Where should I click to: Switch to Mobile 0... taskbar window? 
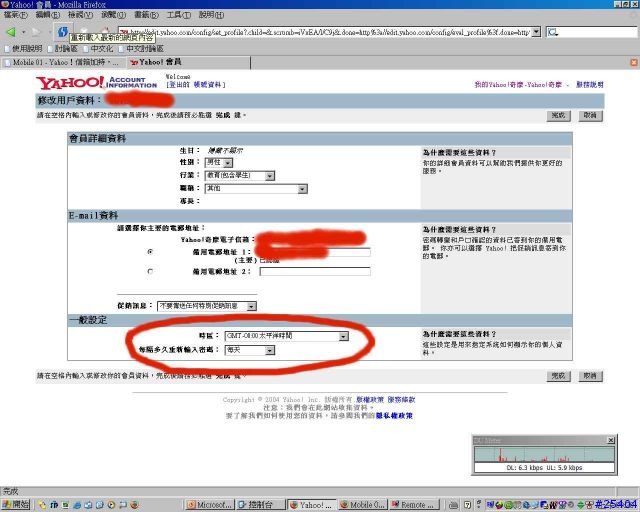click(x=362, y=505)
